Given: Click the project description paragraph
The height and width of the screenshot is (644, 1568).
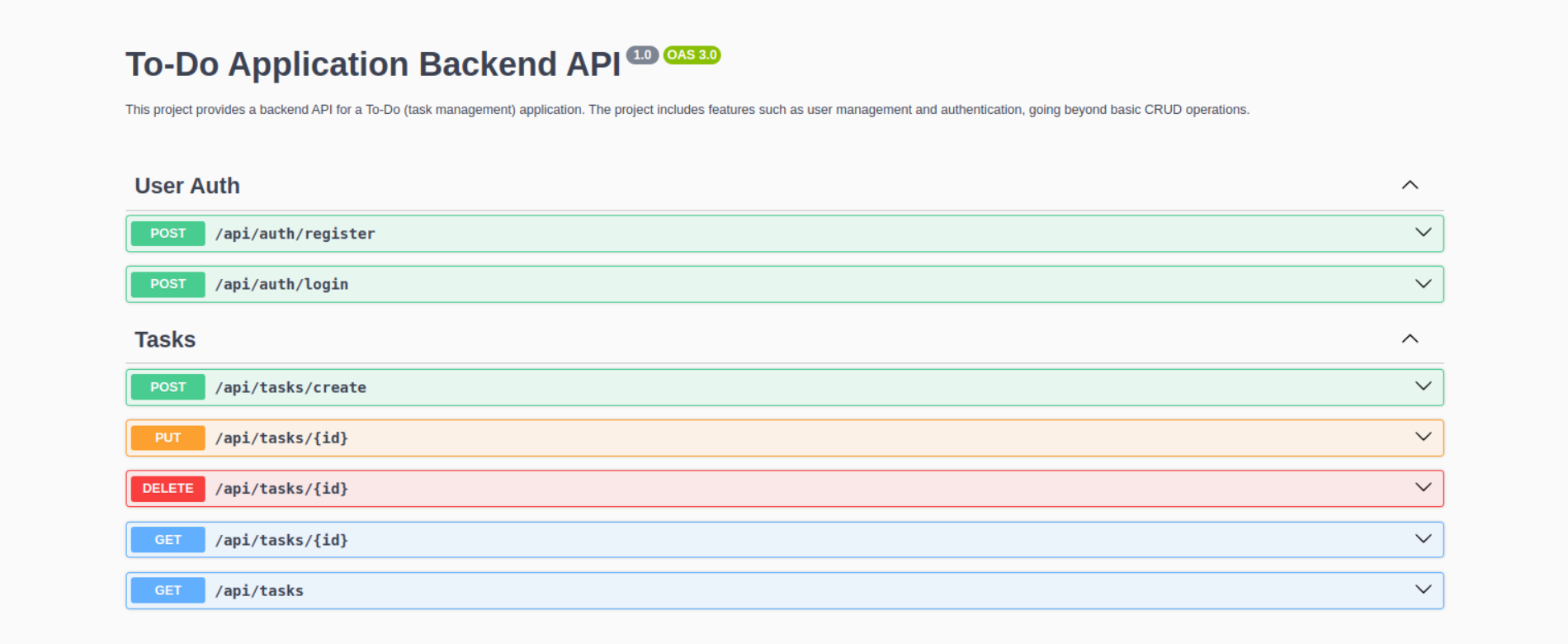Looking at the screenshot, I should 687,109.
